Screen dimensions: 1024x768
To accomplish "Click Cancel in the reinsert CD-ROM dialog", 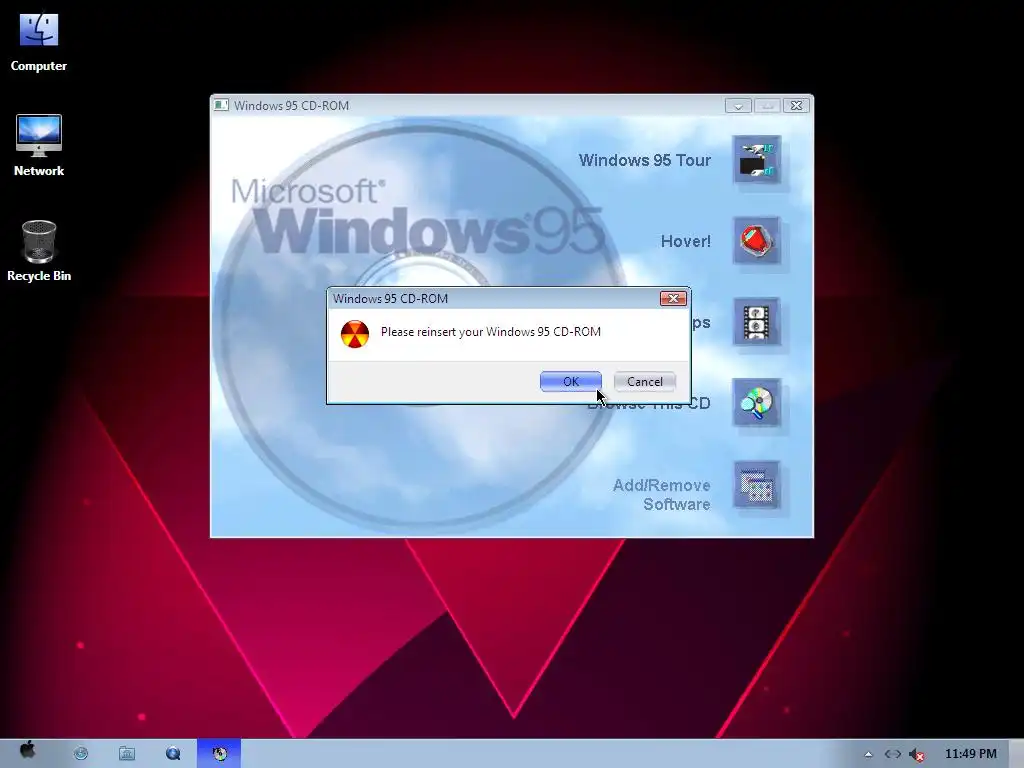I will pyautogui.click(x=645, y=381).
